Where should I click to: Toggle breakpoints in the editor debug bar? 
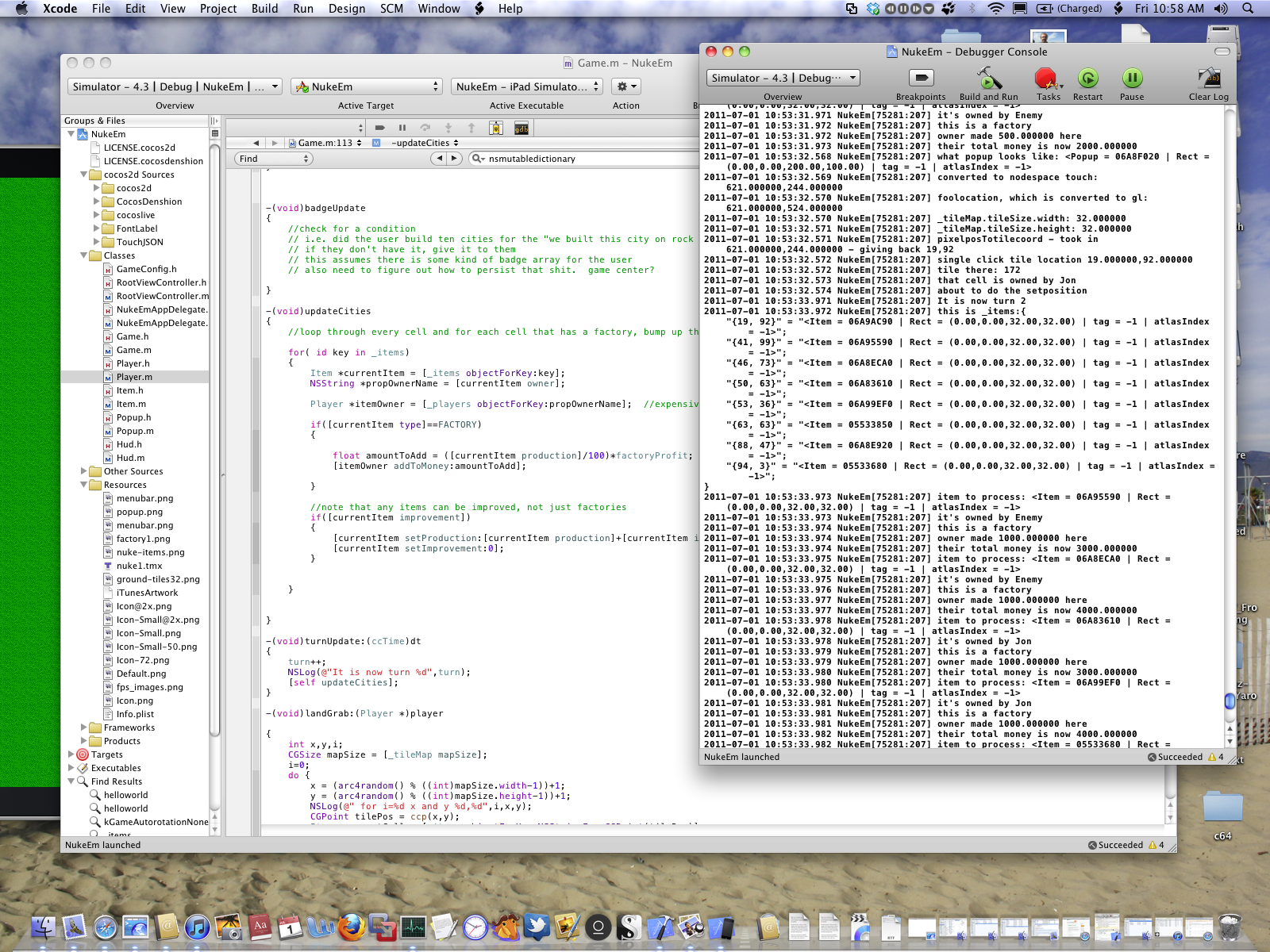(x=380, y=128)
